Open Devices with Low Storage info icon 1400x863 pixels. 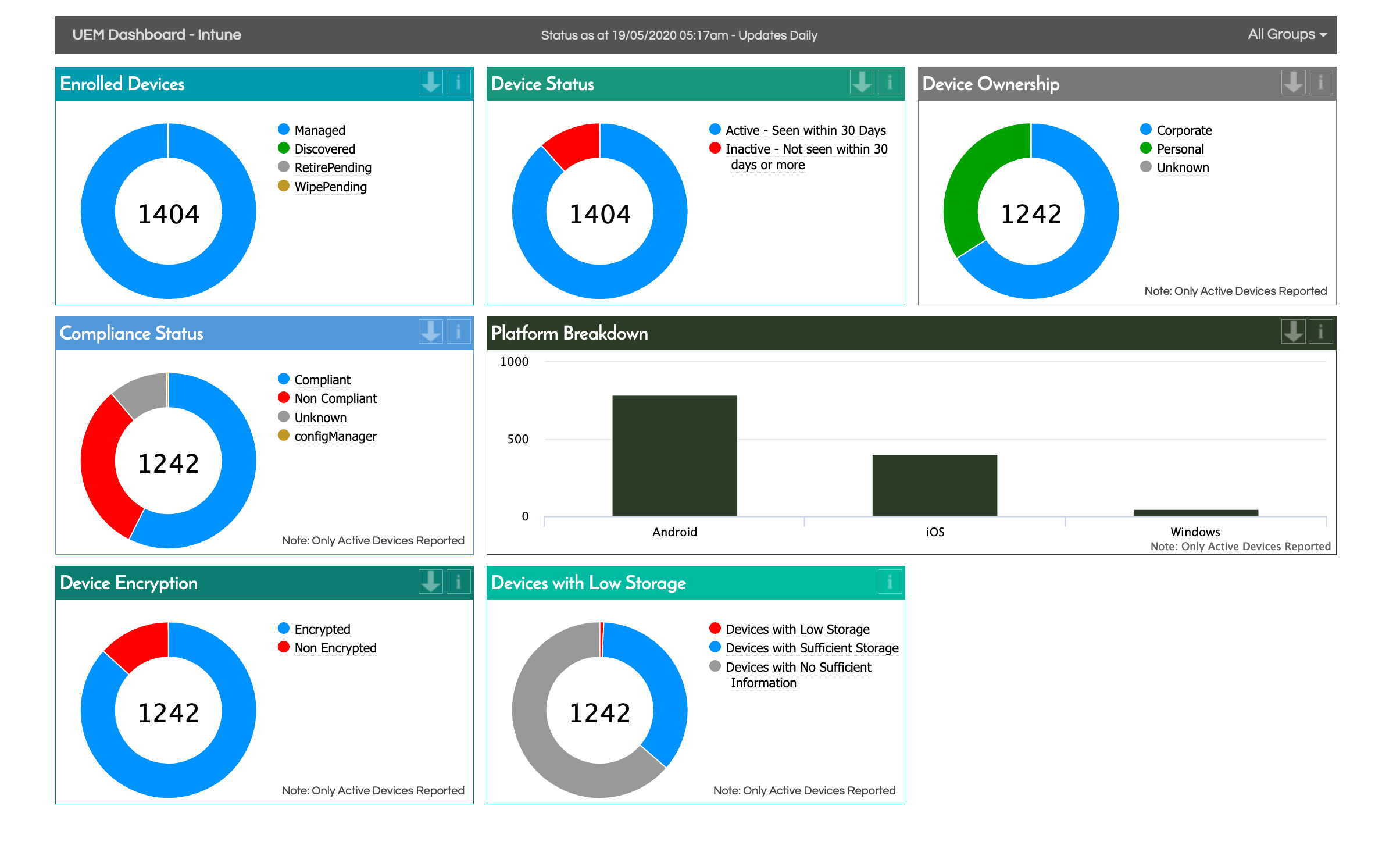pos(890,582)
